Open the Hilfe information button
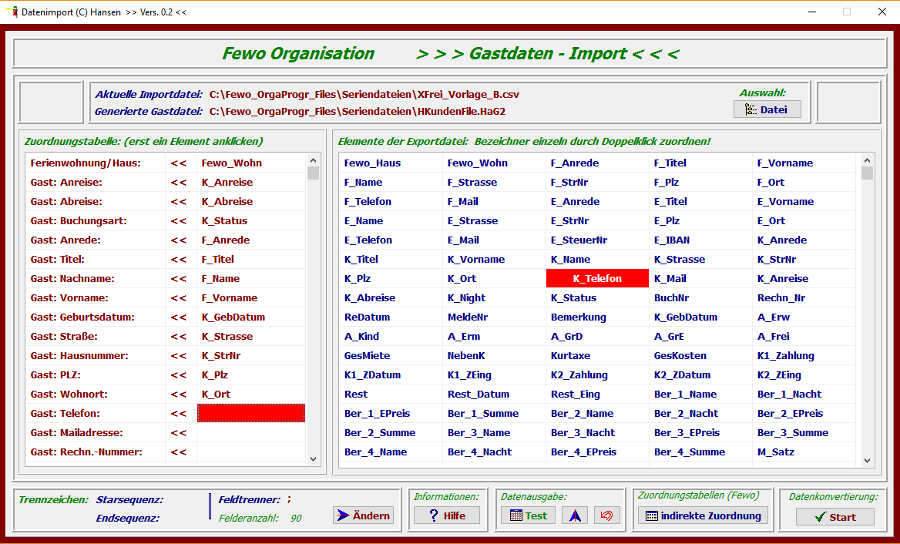This screenshot has width=900, height=544. tap(446, 515)
